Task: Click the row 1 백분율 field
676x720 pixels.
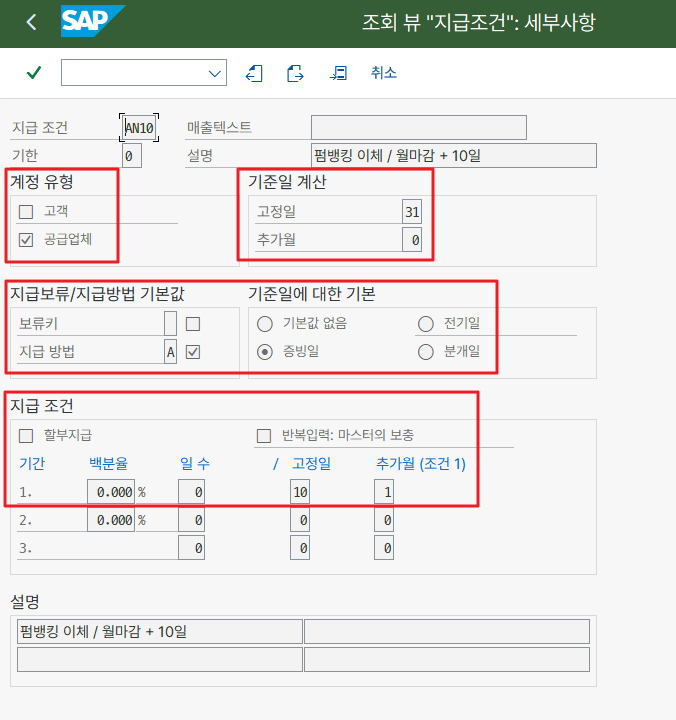Action: click(111, 492)
